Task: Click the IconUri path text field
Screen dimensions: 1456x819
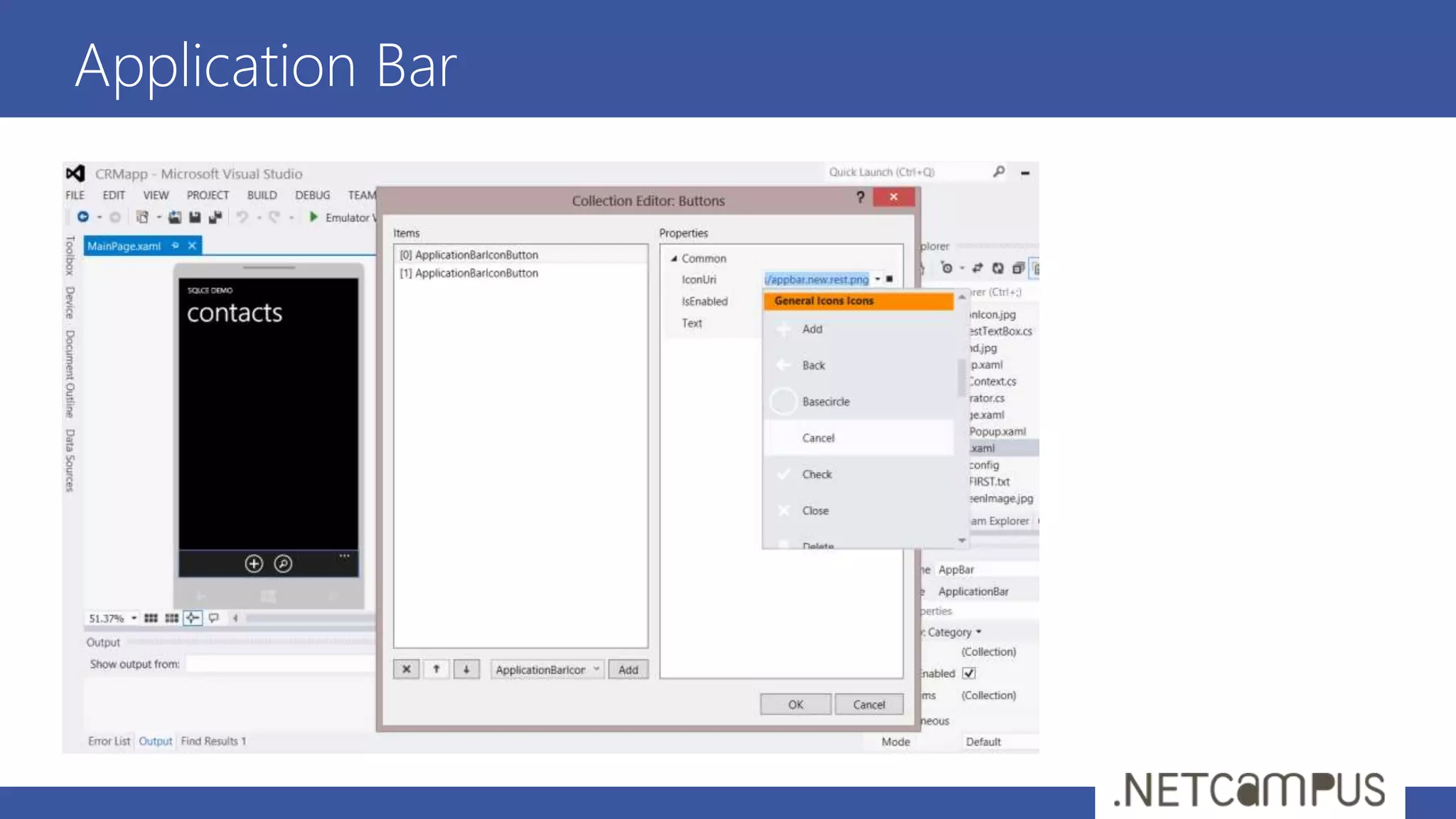Action: 817,279
